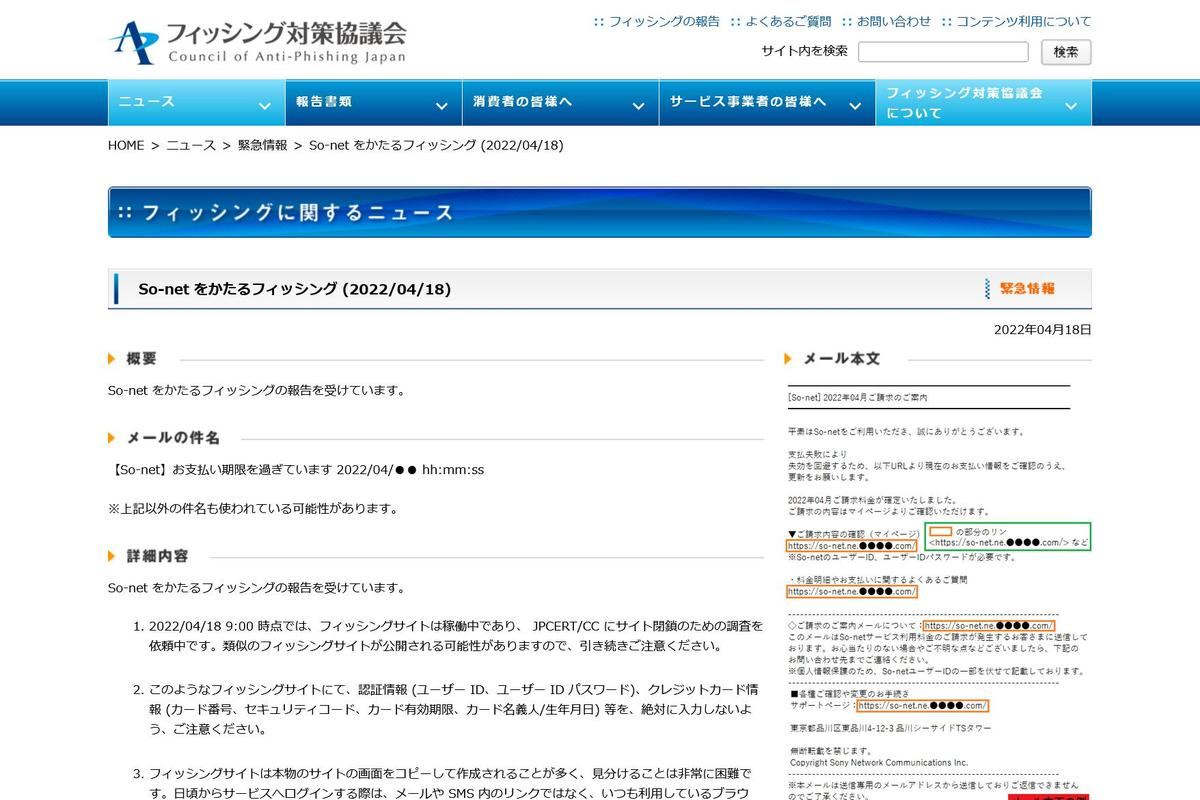
Task: Open the よくあるご質問 link
Action: 788,21
